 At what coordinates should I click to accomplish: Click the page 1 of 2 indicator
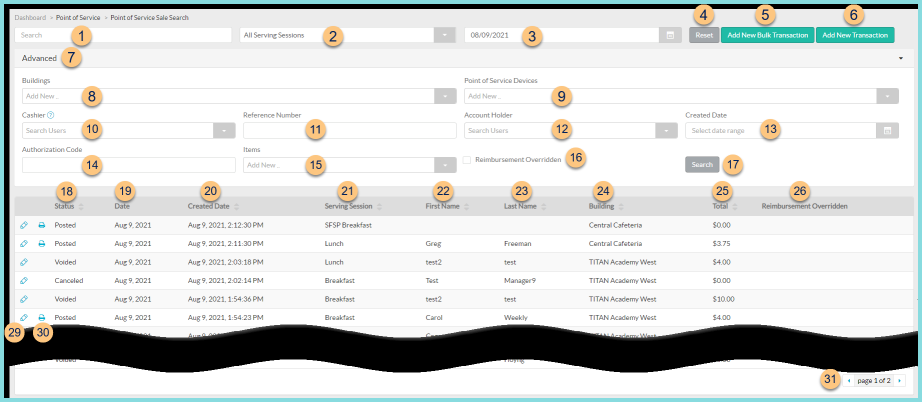click(x=874, y=381)
